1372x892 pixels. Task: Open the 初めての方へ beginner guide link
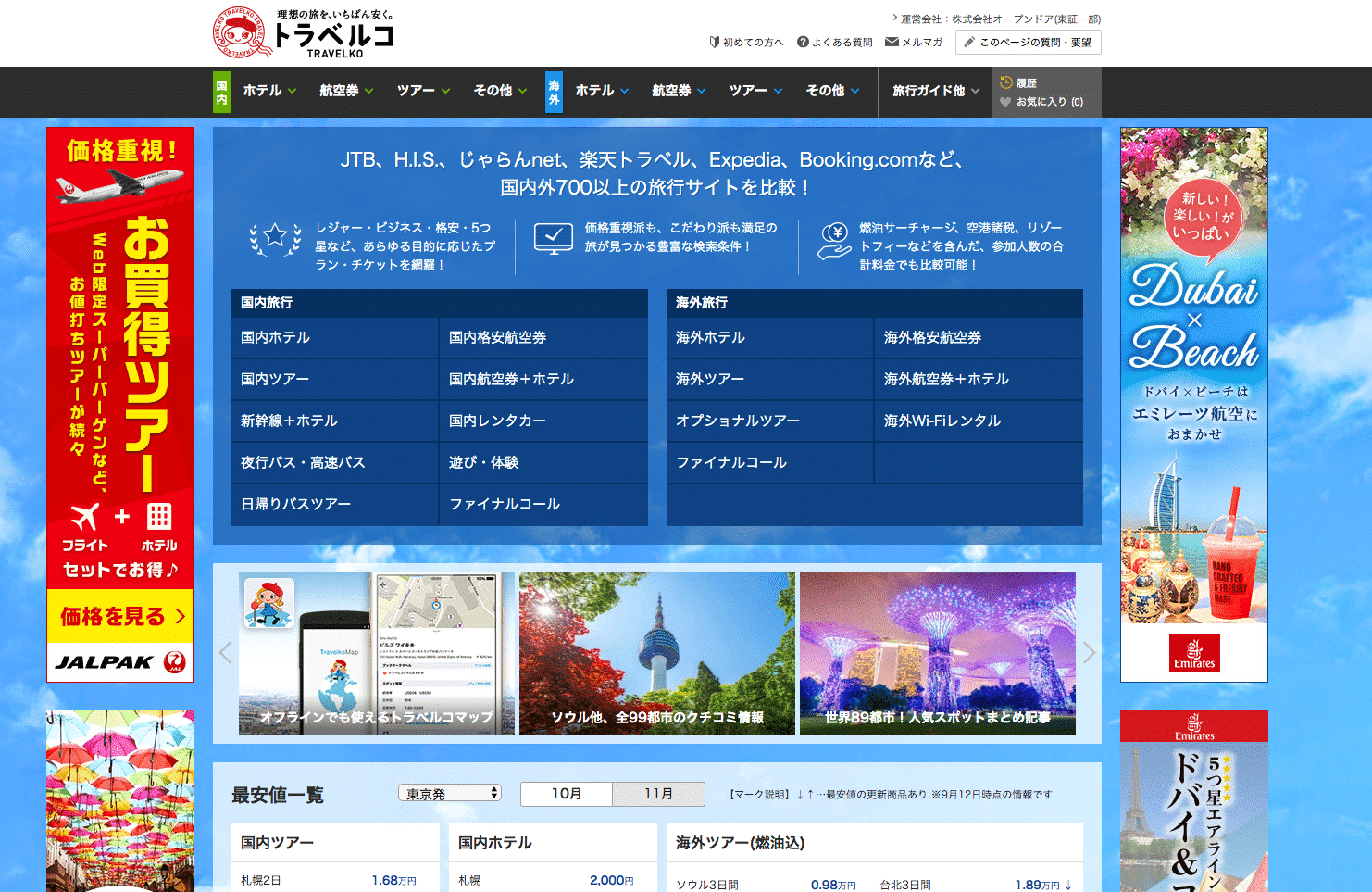point(746,43)
